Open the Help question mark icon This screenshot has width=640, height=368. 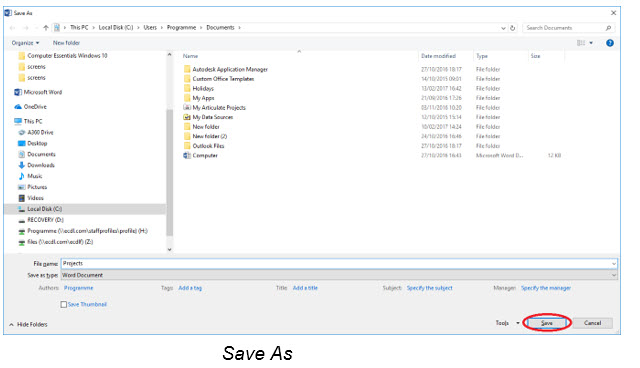pos(610,43)
